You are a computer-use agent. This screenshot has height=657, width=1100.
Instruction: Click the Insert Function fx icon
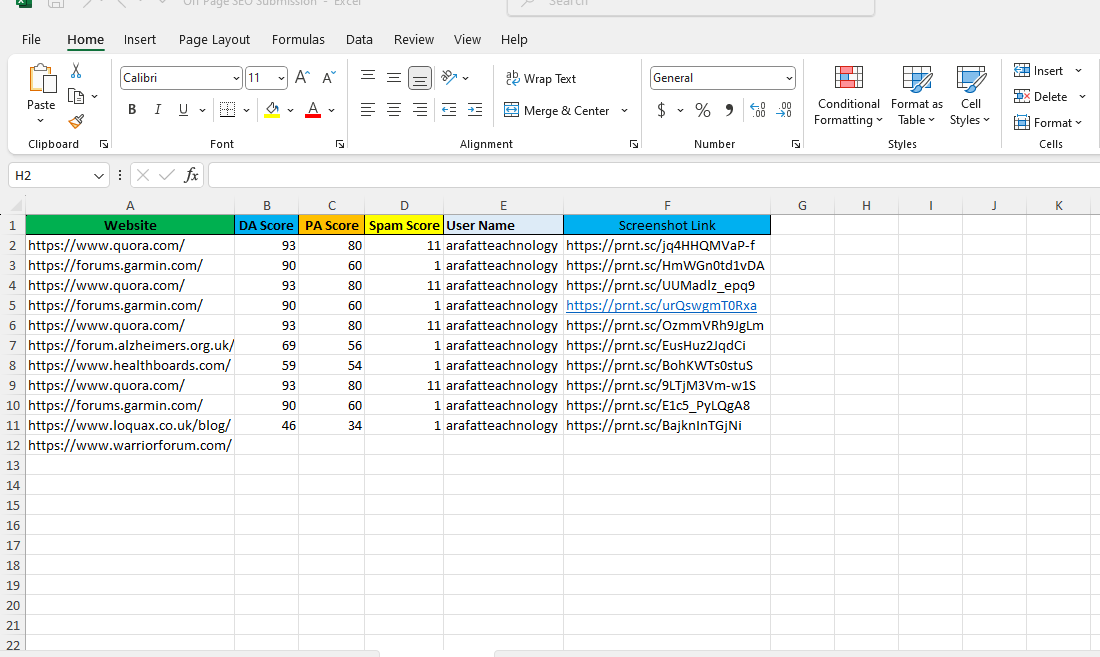click(x=191, y=175)
